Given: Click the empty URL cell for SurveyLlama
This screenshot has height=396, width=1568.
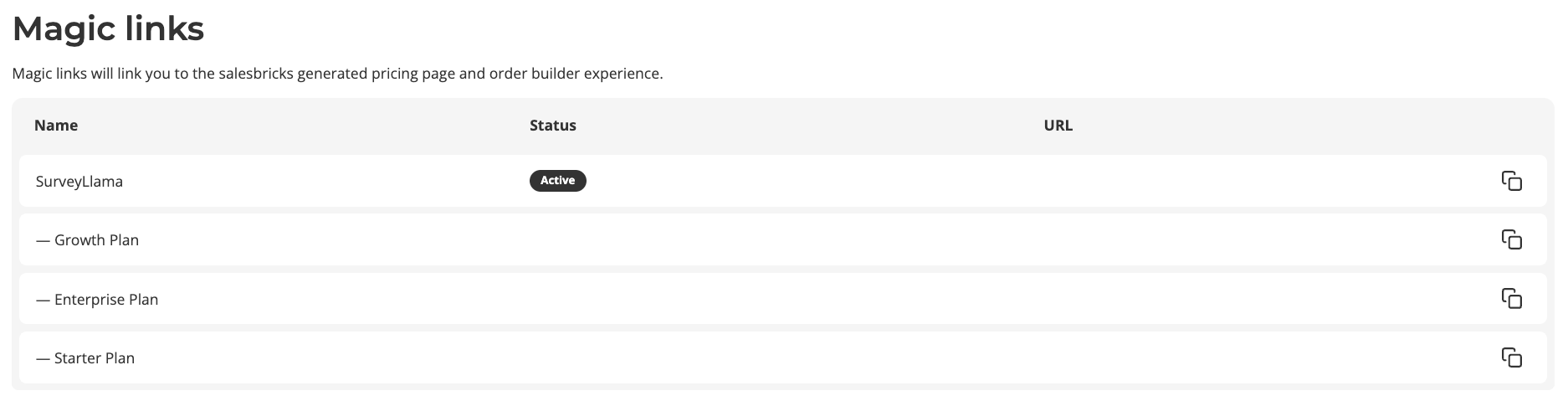Looking at the screenshot, I should pos(1255,181).
